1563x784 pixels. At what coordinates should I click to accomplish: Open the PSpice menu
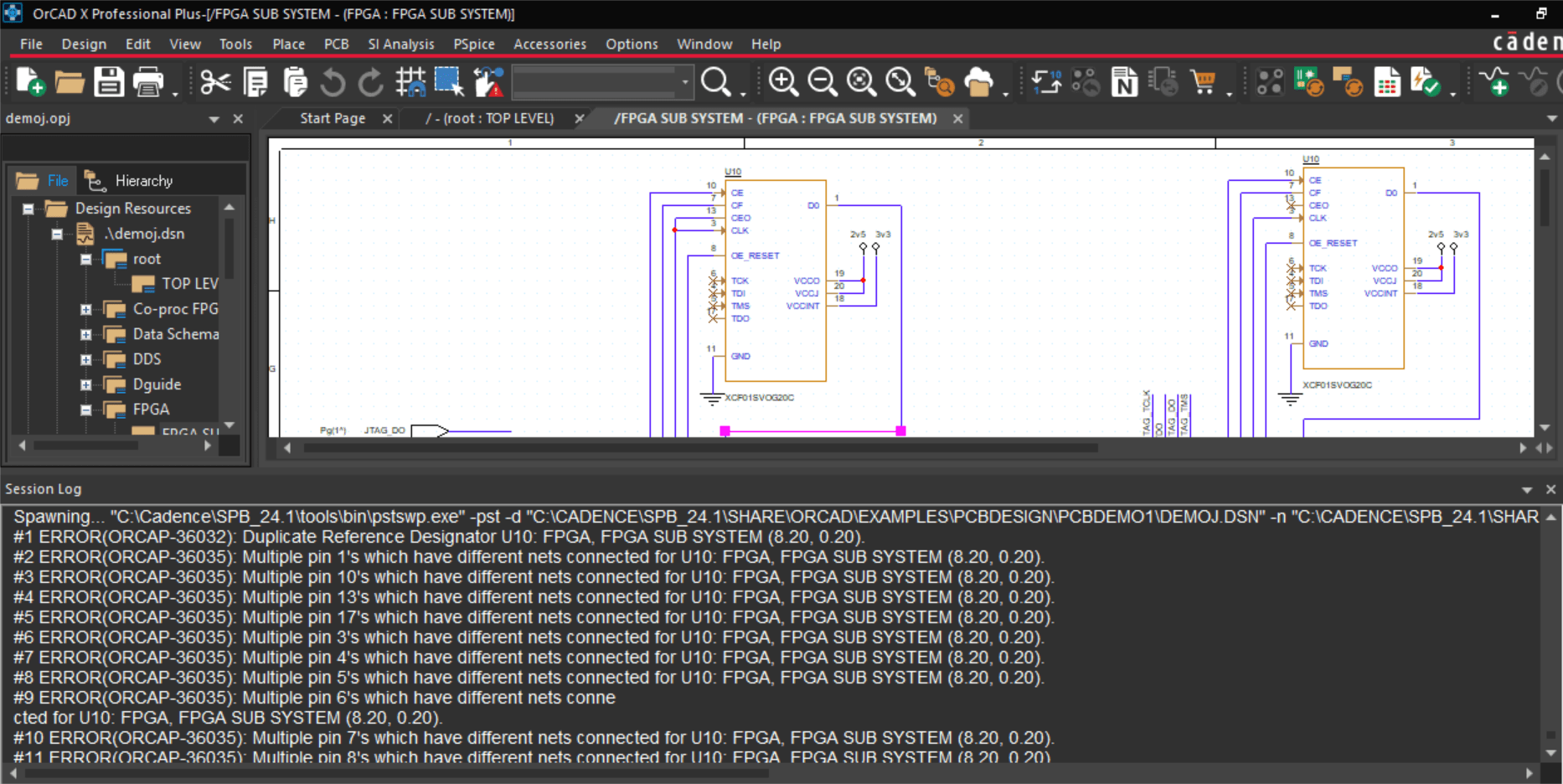(473, 44)
